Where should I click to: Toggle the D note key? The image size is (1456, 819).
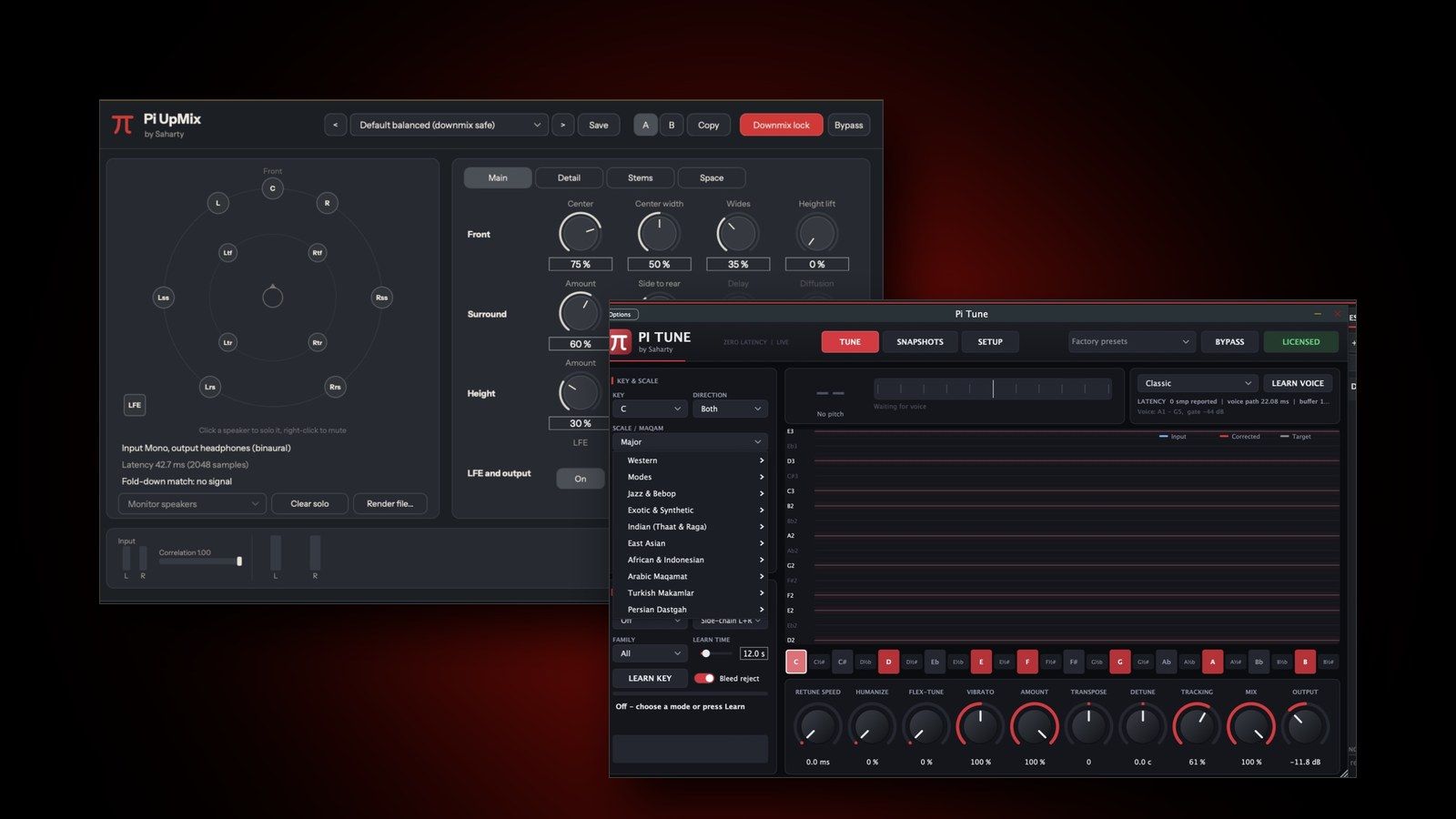tap(889, 662)
